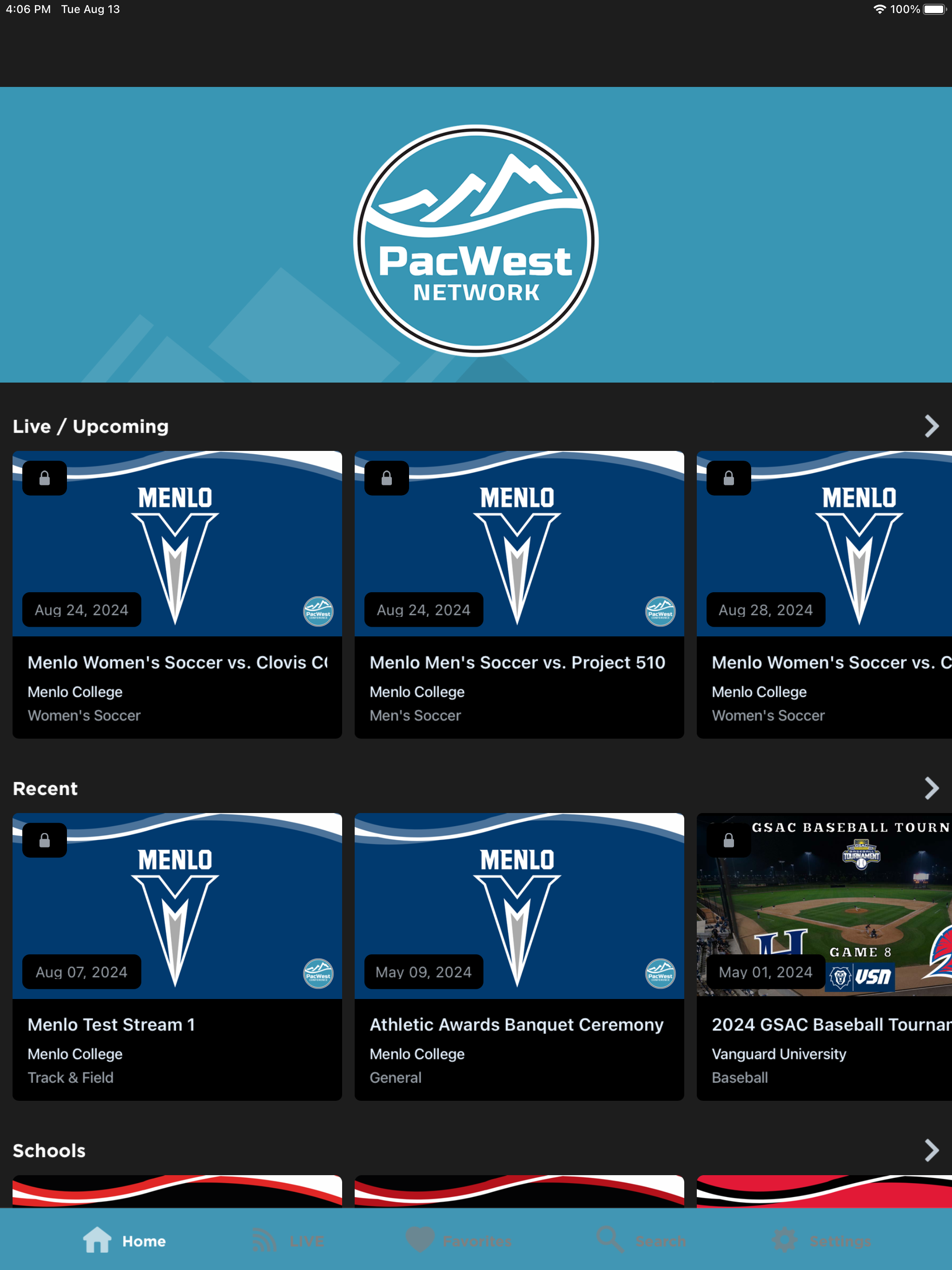952x1270 pixels.
Task: Tap the Favorites heart icon
Action: click(420, 1240)
